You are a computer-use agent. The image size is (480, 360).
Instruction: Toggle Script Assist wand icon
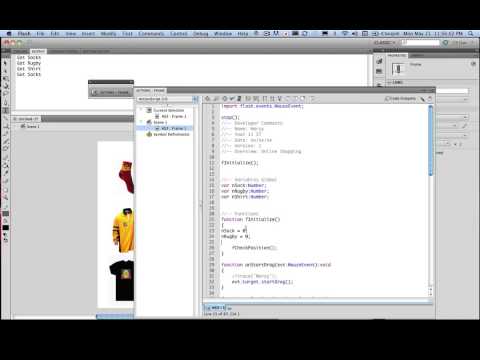[423, 99]
